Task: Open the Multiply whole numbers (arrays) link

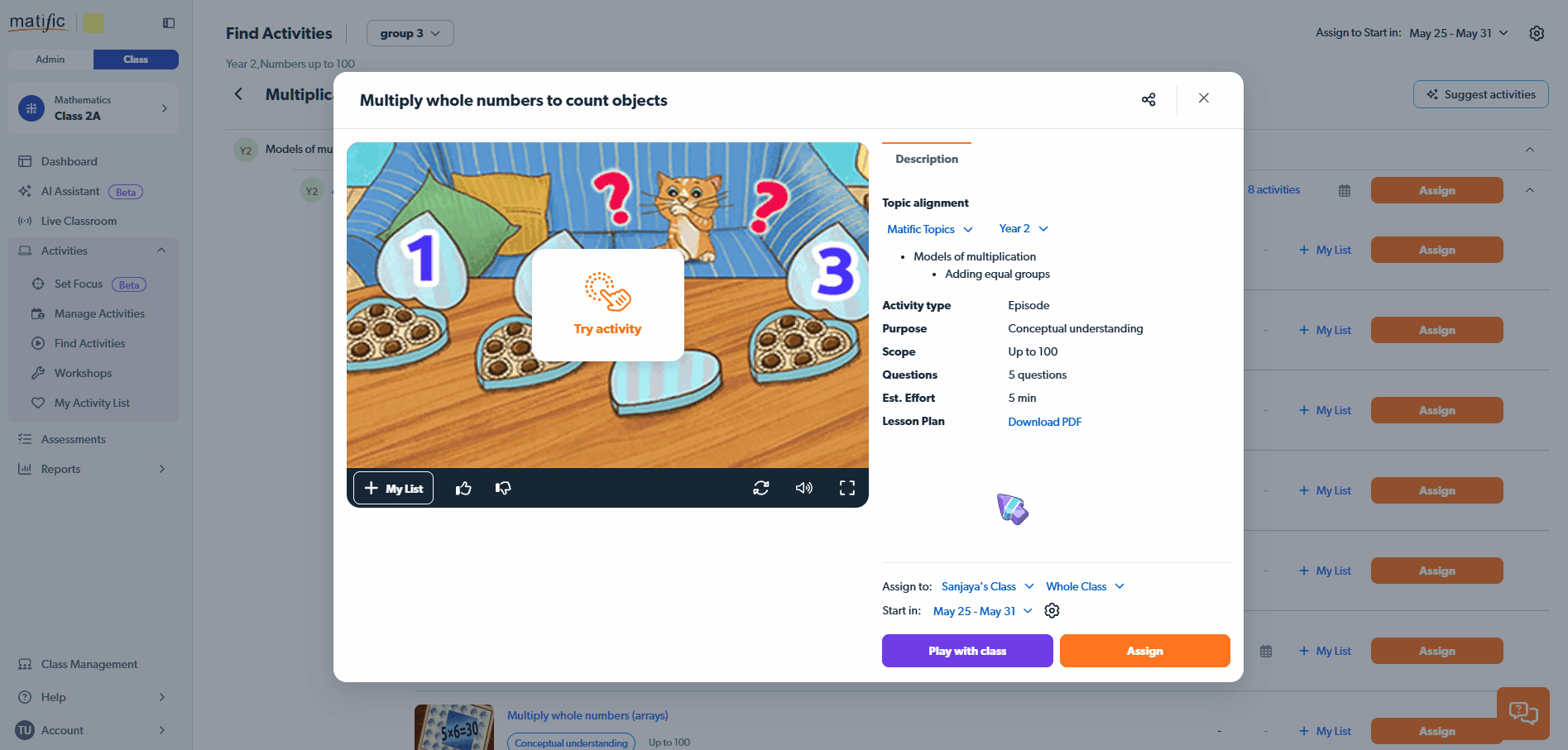Action: [587, 716]
